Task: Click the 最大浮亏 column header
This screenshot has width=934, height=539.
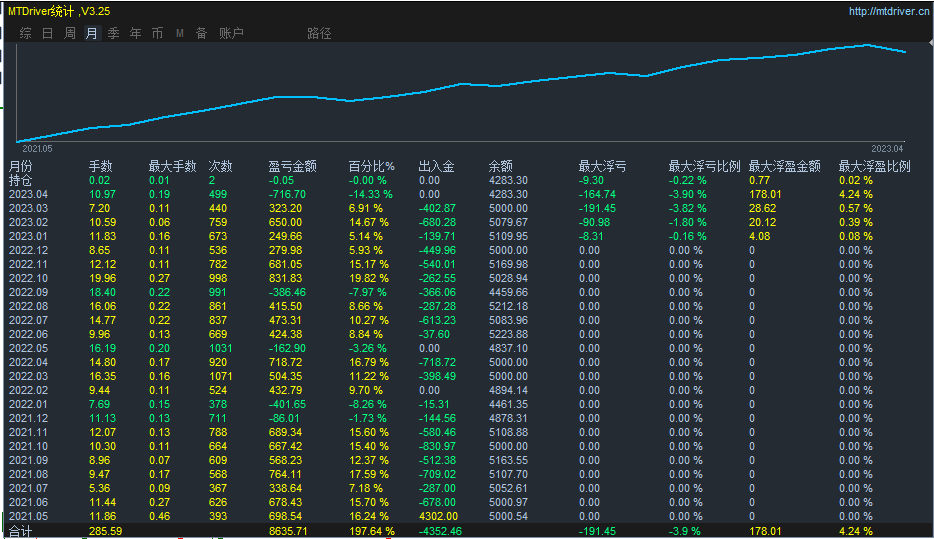Action: pos(602,166)
